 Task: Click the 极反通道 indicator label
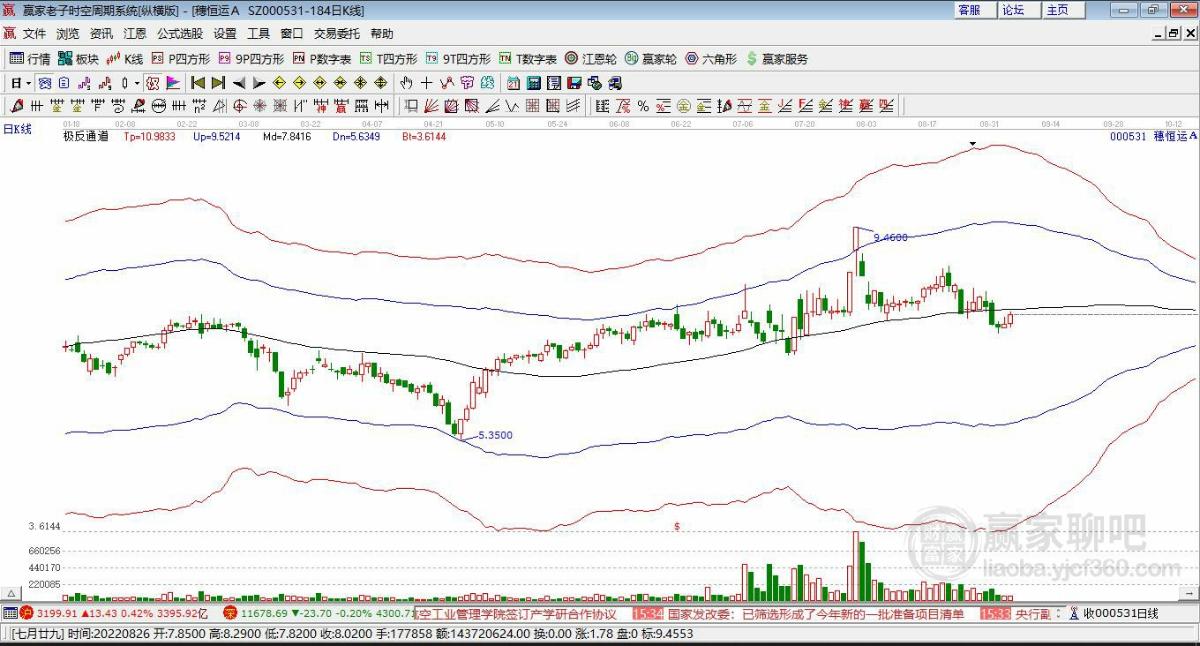(x=86, y=136)
